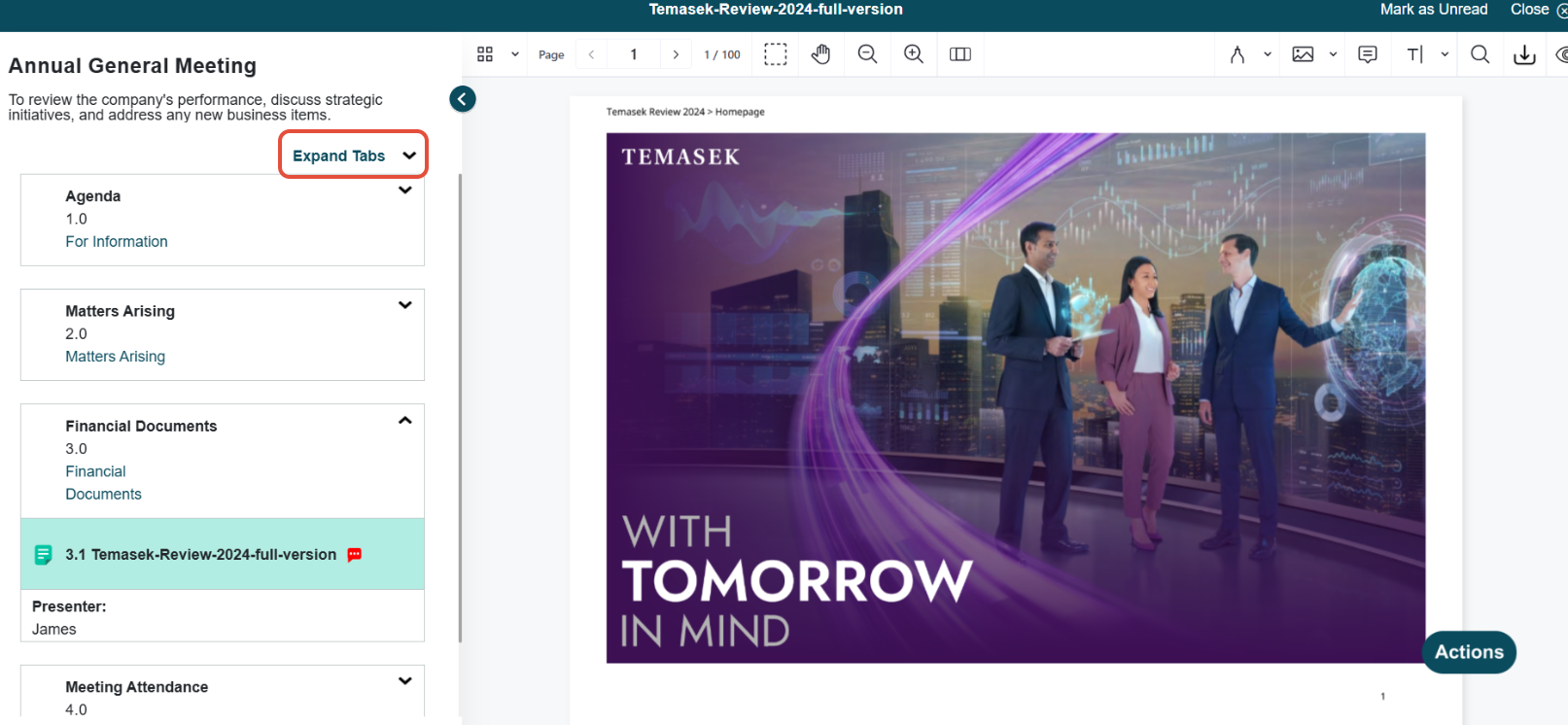The width and height of the screenshot is (1568, 725).
Task: Click the Actions button
Action: (x=1469, y=652)
